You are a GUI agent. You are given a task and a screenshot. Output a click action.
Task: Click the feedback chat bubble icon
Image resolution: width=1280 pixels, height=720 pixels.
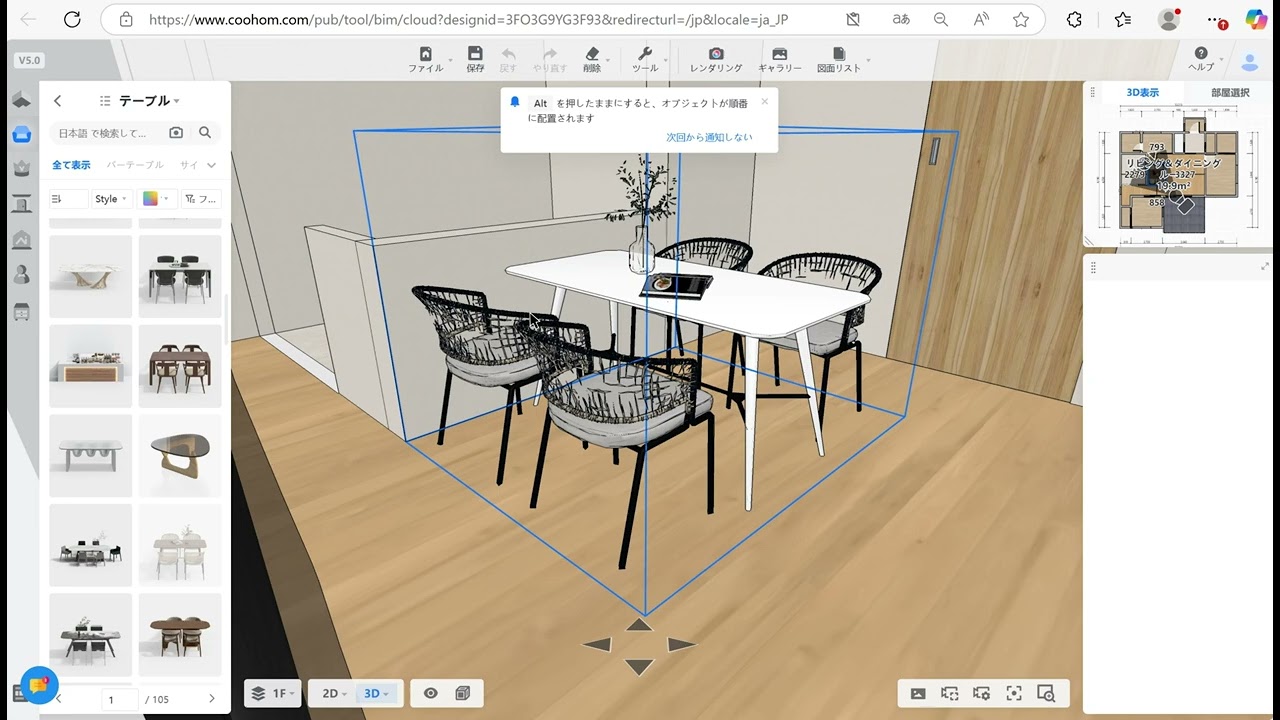38,685
